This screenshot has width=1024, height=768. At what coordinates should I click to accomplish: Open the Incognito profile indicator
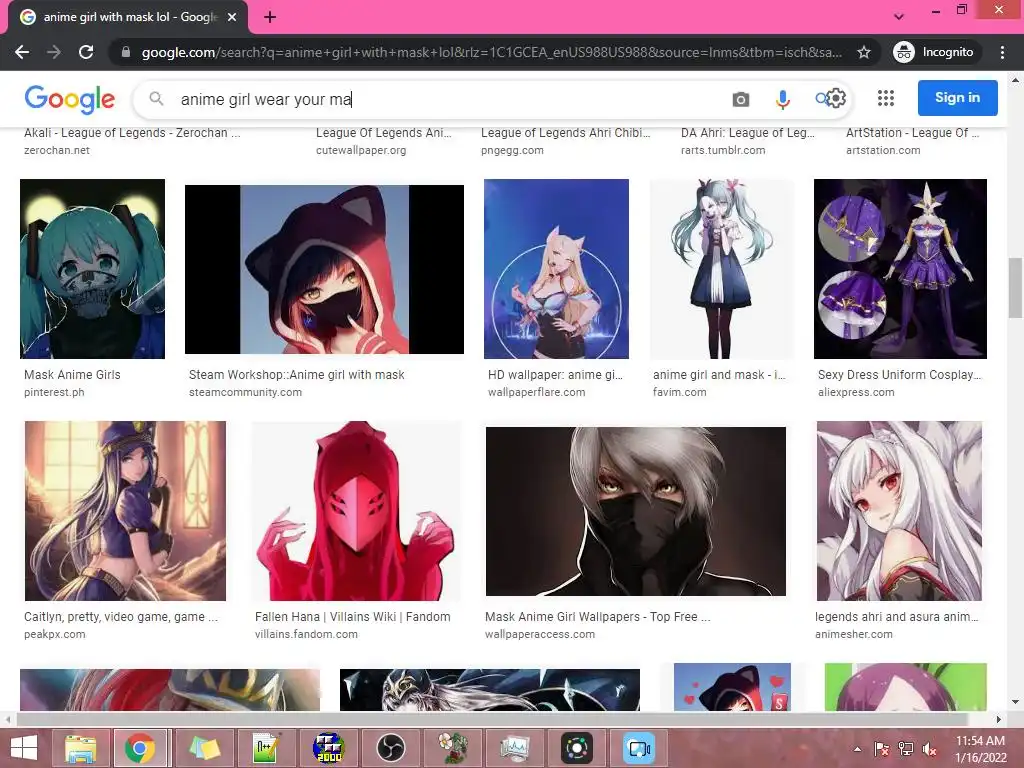[935, 52]
